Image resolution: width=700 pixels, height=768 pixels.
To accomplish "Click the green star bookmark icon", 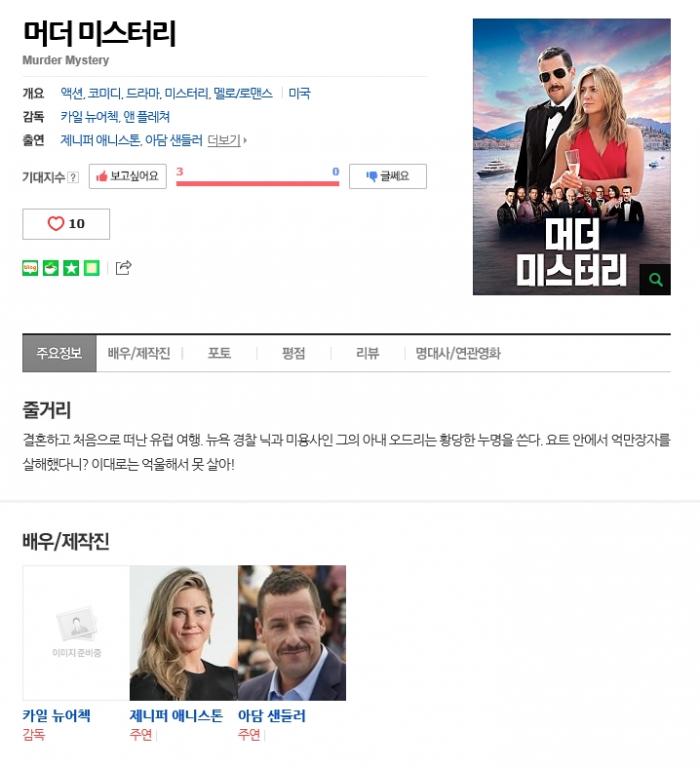I will click(x=71, y=268).
